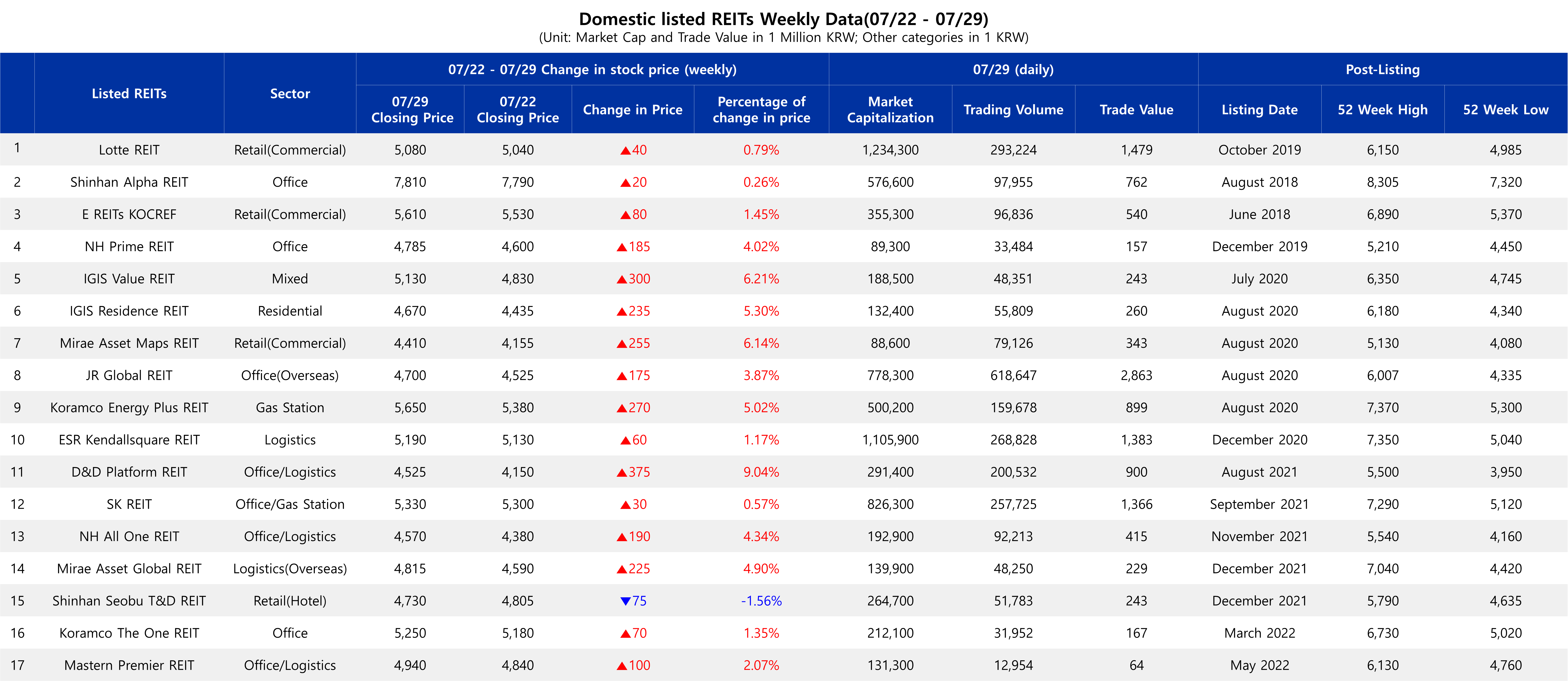Select the 'Shinhan Alpha REIT' cell

(x=129, y=182)
